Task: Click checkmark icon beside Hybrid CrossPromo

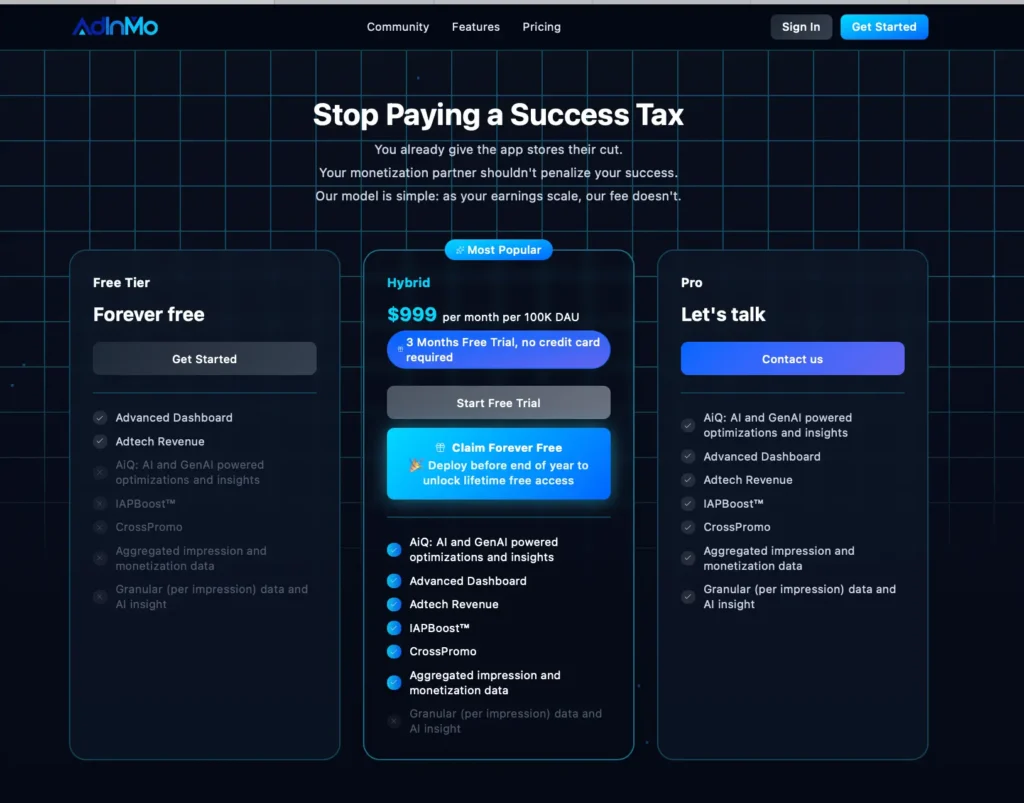Action: (x=394, y=652)
